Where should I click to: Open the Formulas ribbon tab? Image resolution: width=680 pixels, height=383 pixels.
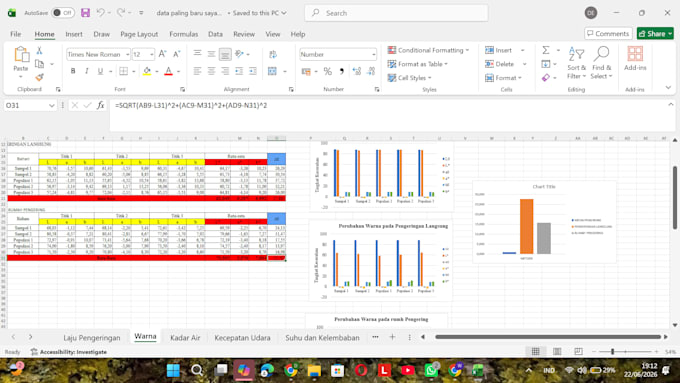click(183, 34)
